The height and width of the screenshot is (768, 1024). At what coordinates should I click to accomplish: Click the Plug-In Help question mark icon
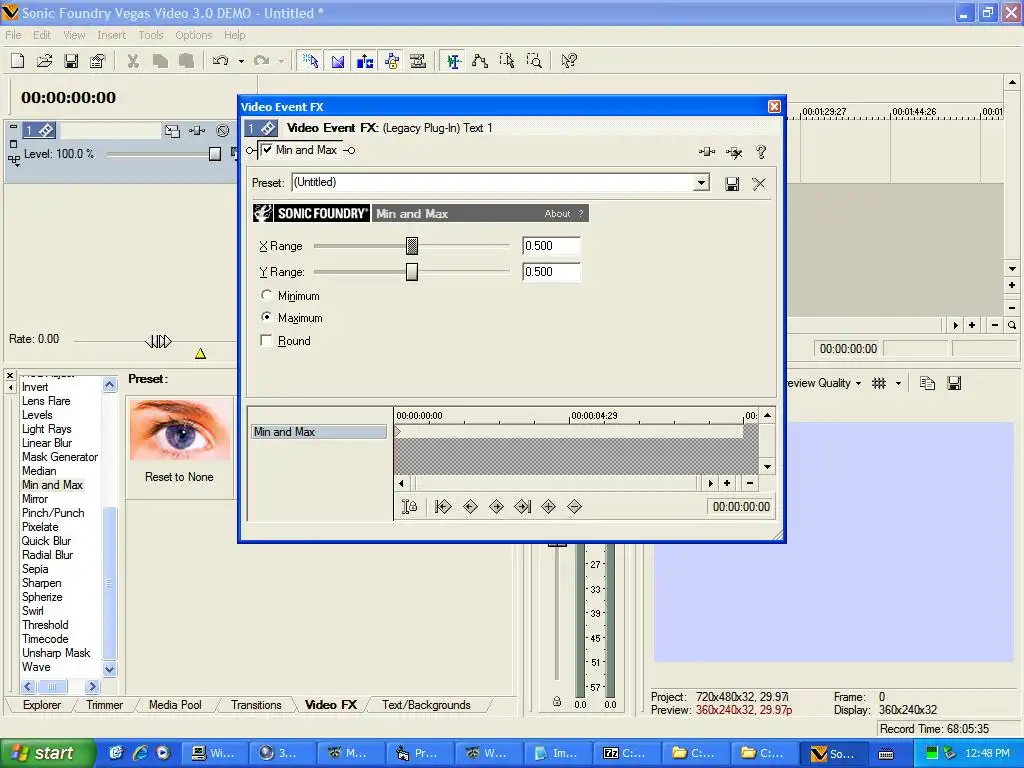(x=761, y=152)
